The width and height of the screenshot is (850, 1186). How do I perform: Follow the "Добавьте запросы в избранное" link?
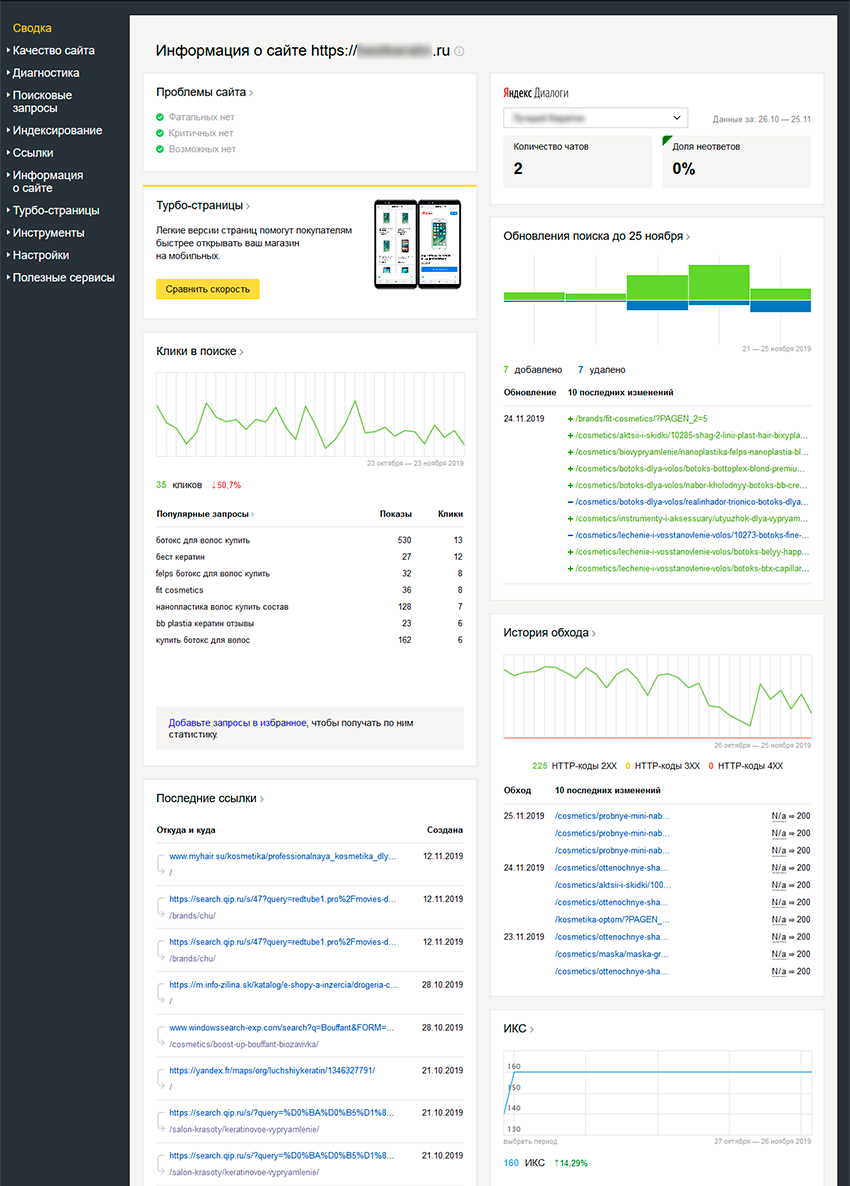pos(237,722)
